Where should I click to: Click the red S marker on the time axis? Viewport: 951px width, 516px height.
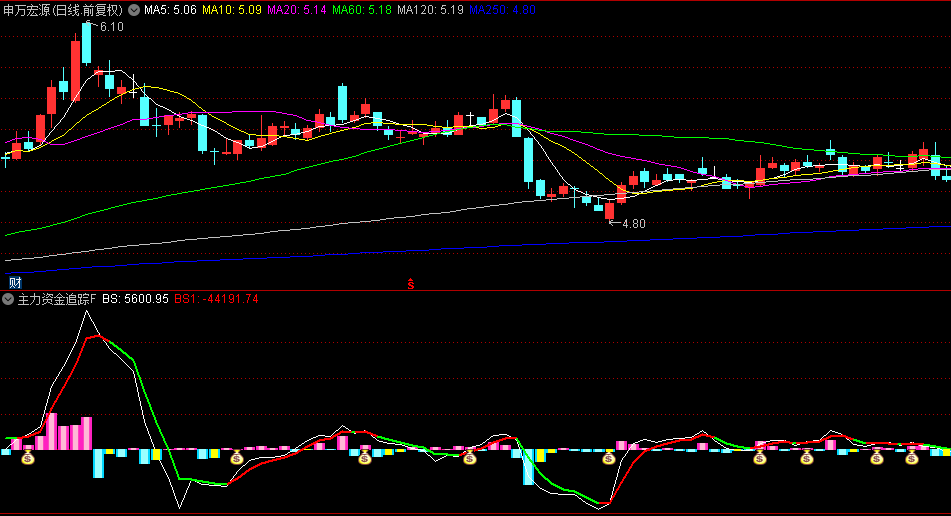(411, 283)
